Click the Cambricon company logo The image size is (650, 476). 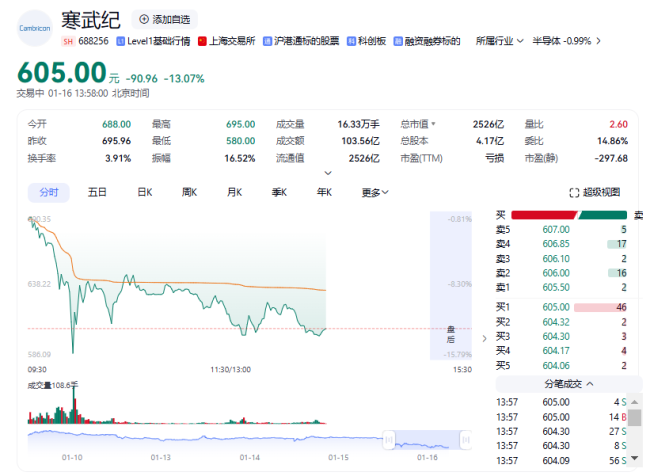click(x=35, y=28)
